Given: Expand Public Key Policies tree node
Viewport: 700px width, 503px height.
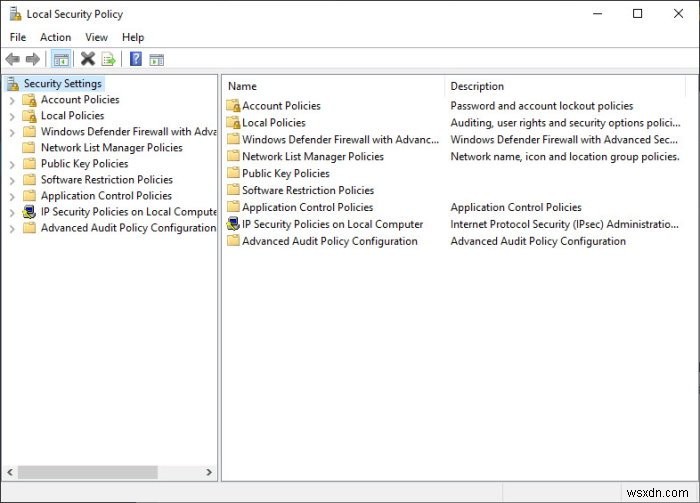Looking at the screenshot, I should pos(12,164).
